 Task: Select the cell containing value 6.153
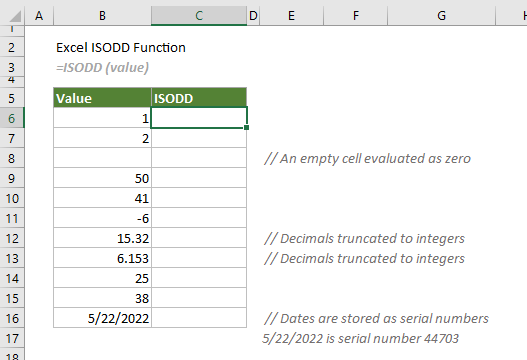coord(103,258)
